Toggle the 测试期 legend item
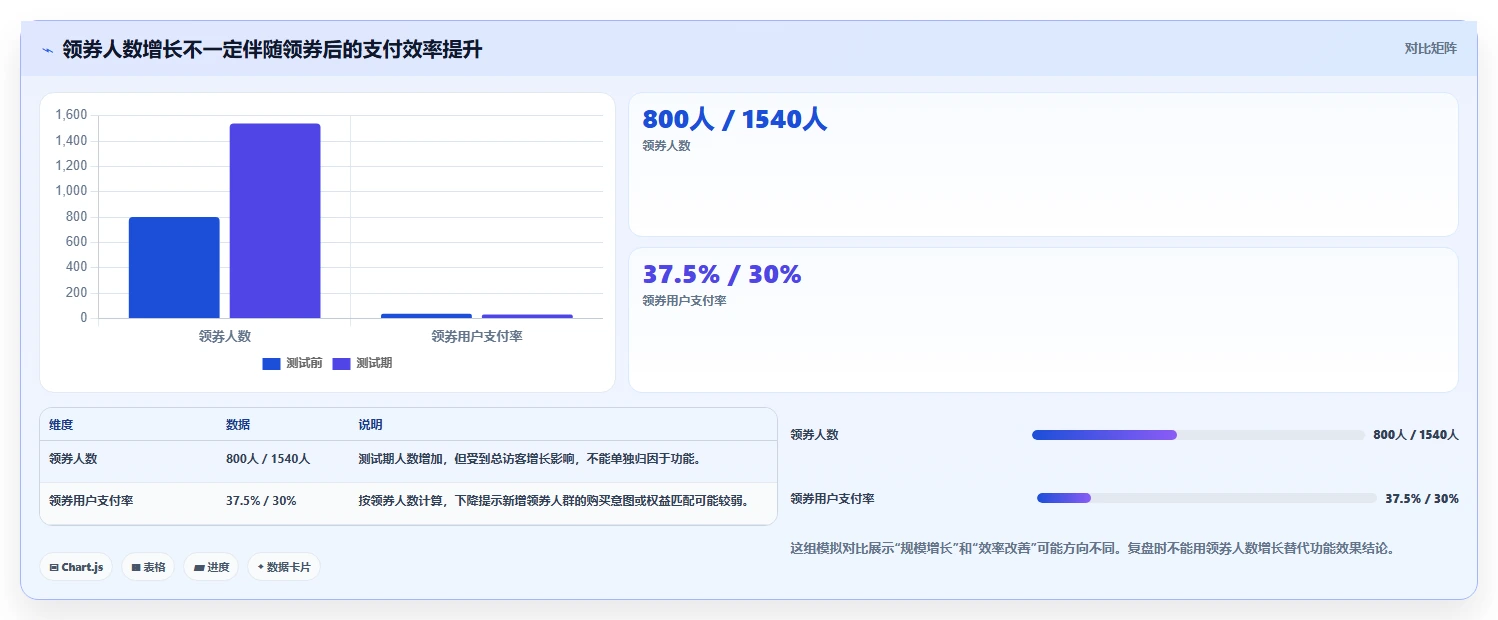Screen dimensions: 1498x620 362,363
